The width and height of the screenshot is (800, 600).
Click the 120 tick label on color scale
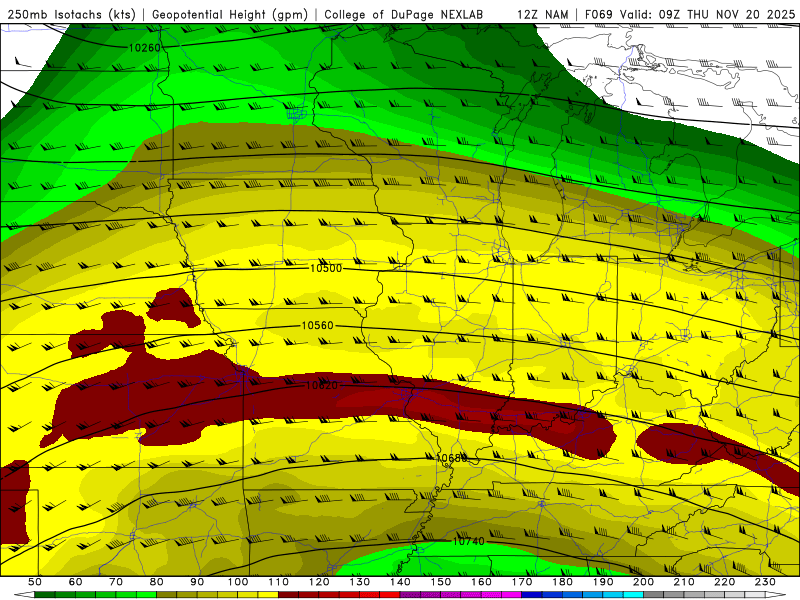(319, 582)
